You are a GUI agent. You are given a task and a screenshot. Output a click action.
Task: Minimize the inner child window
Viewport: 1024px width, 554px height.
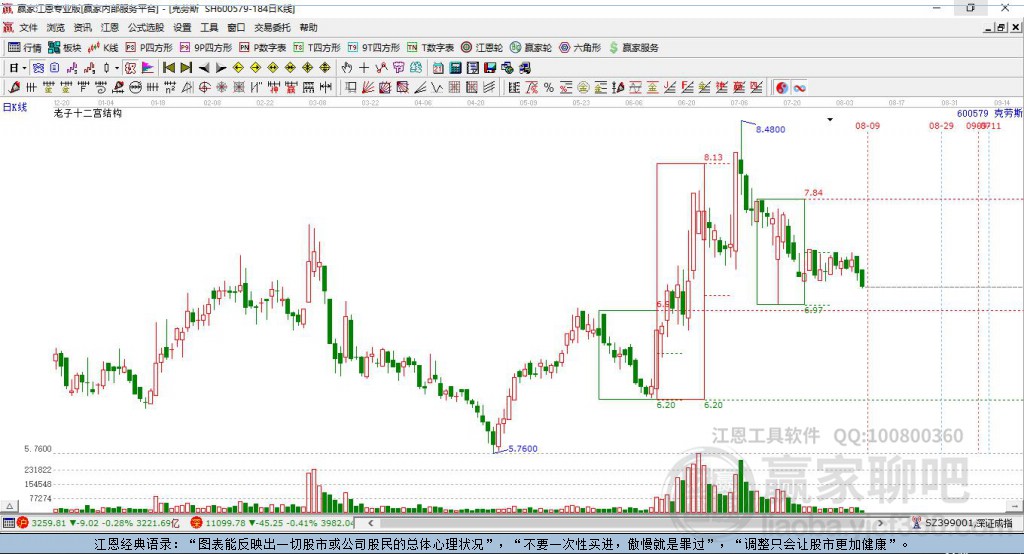point(989,27)
